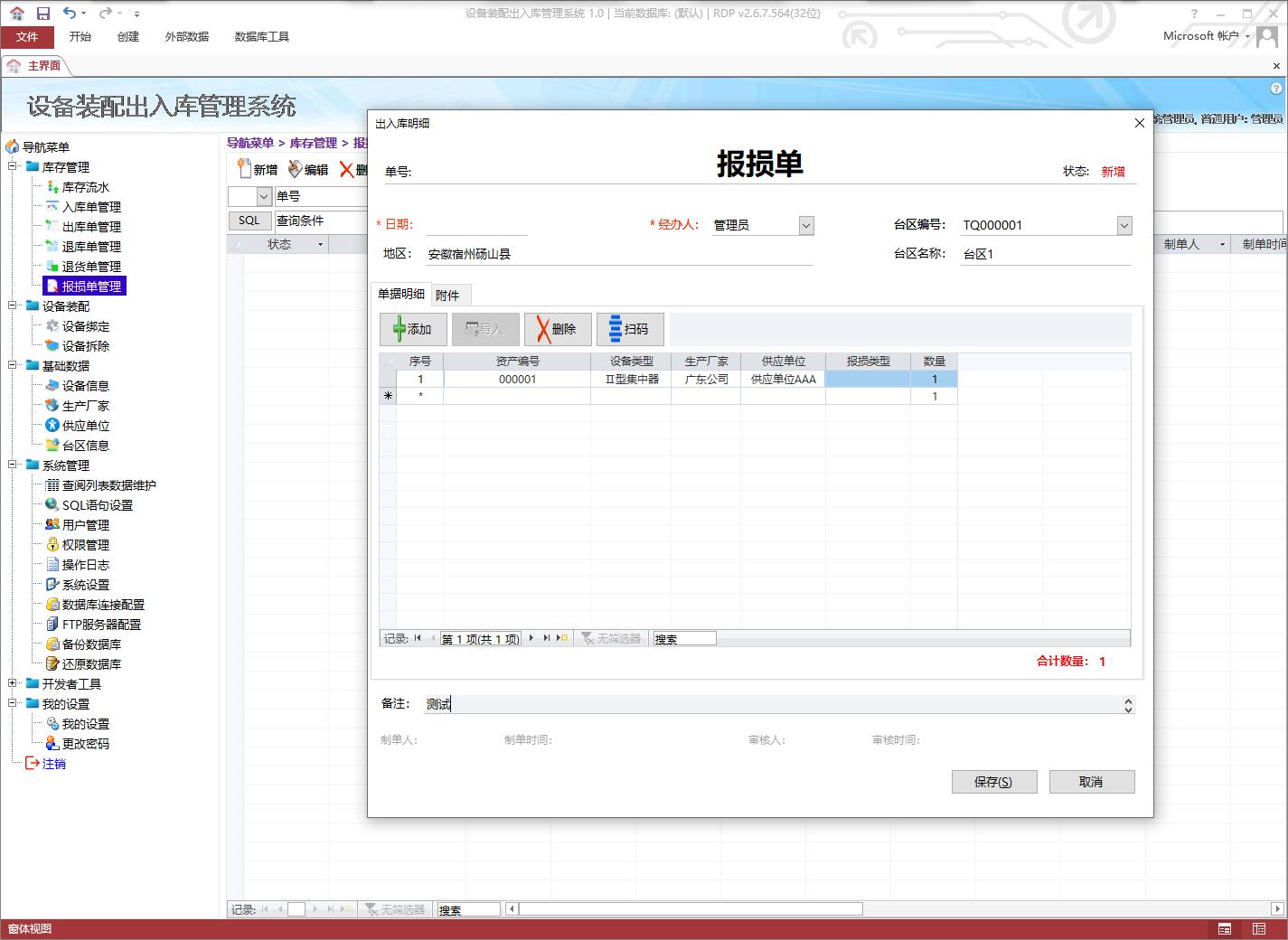Open the 台区编号 dropdown list
1288x940 pixels.
tap(1123, 226)
